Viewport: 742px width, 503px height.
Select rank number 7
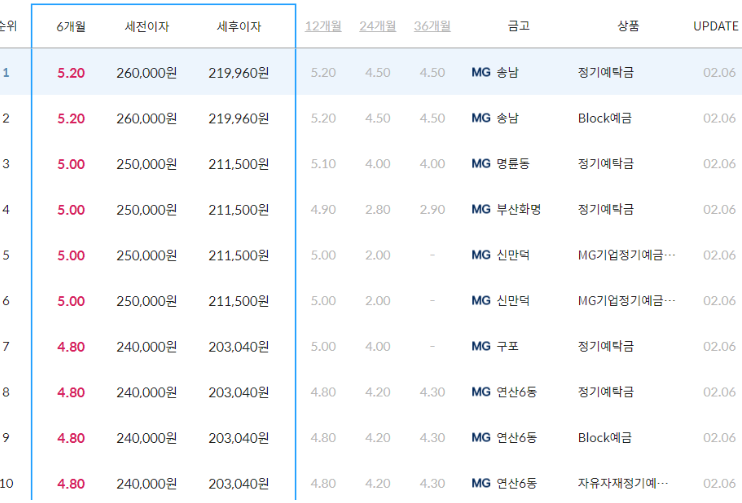tap(6, 346)
